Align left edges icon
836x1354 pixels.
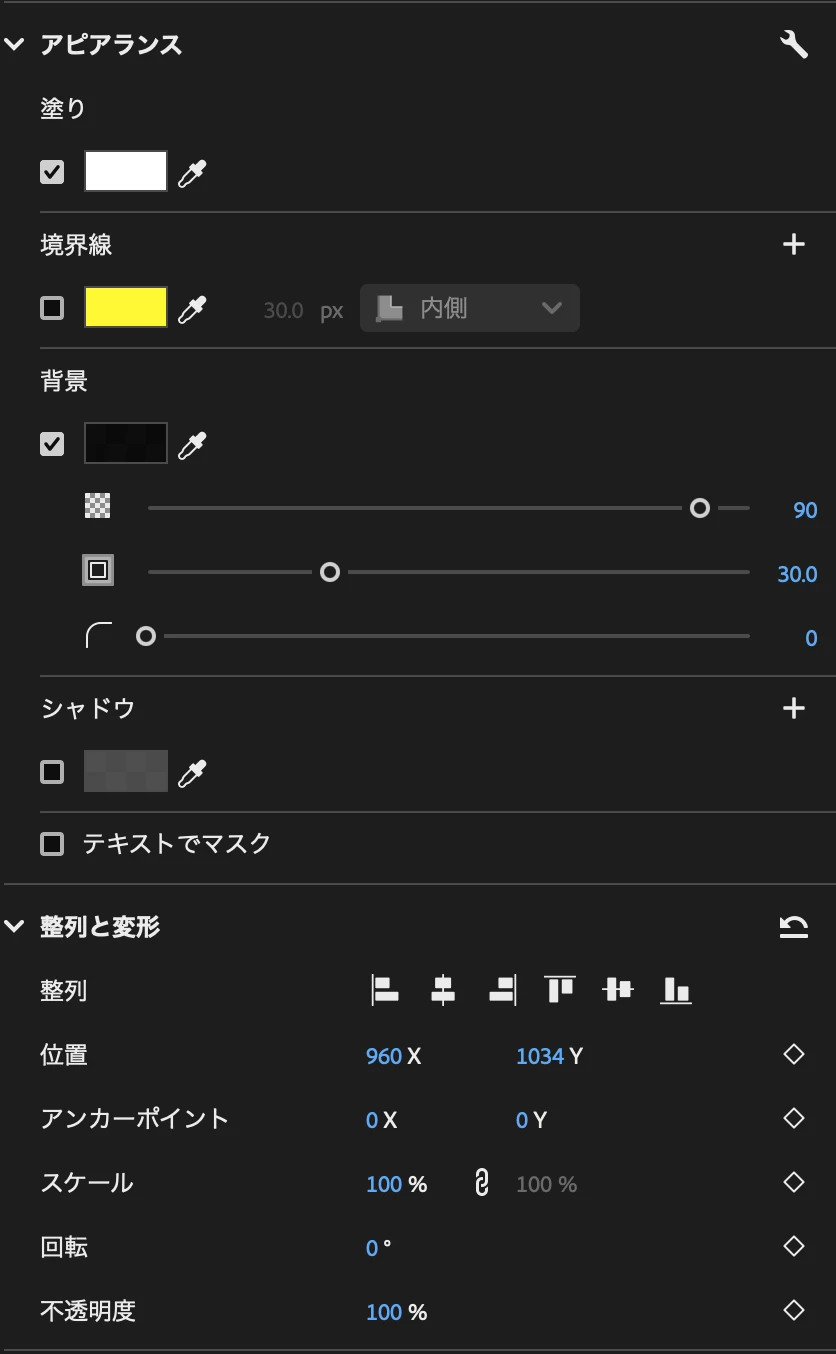click(385, 990)
